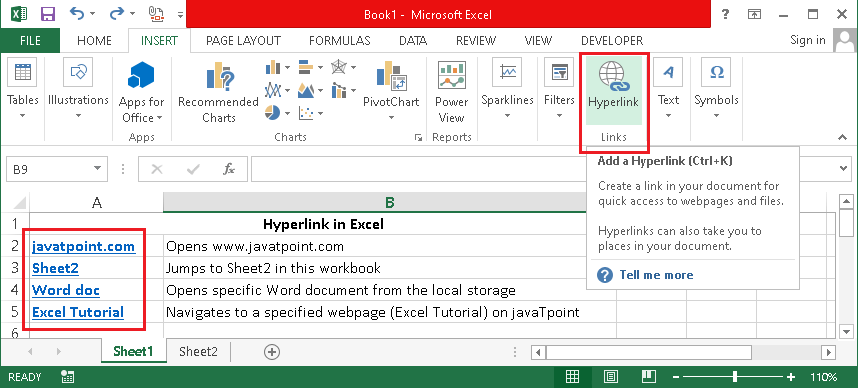Click the Undo arrow
This screenshot has height=388, width=858.
point(77,14)
